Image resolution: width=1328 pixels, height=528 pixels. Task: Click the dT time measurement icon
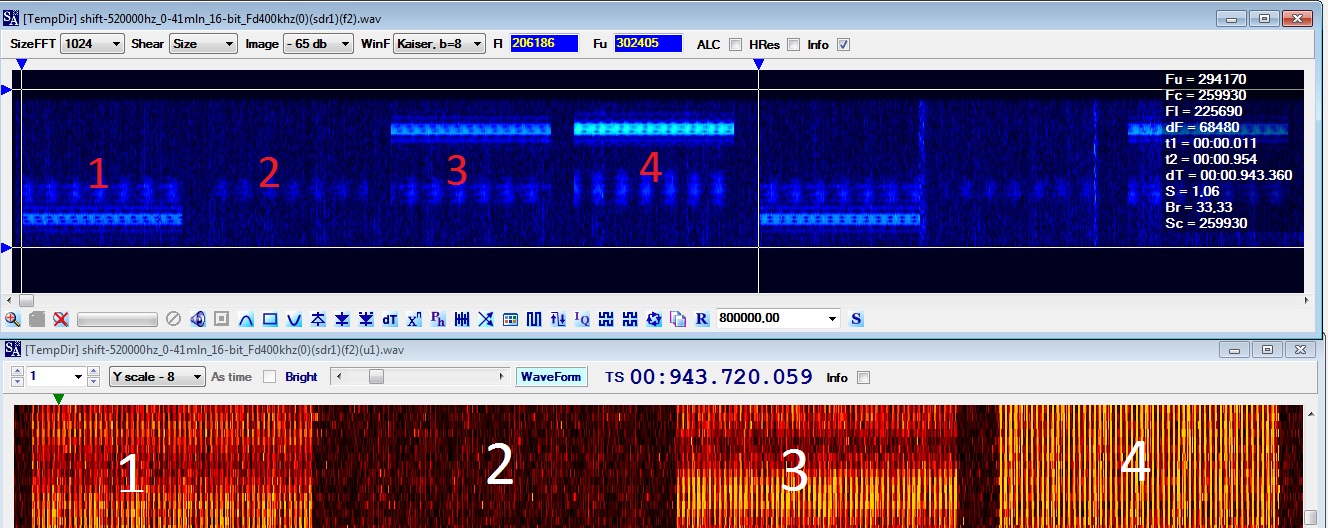coord(390,319)
